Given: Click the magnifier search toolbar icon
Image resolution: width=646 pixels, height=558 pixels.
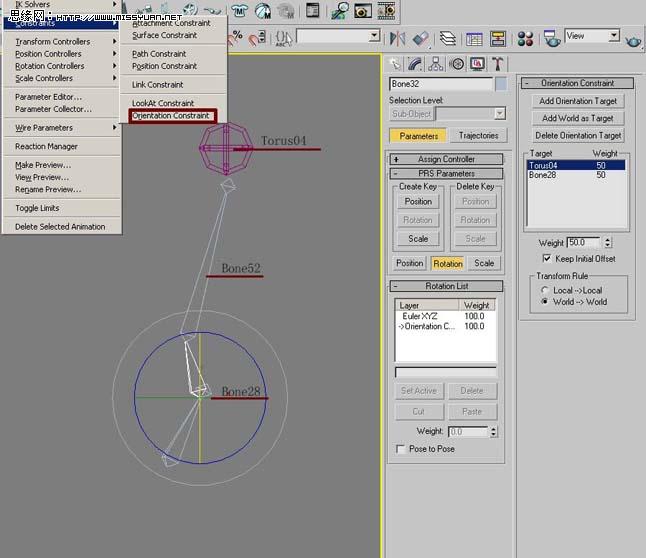Looking at the screenshot, I should click(340, 10).
